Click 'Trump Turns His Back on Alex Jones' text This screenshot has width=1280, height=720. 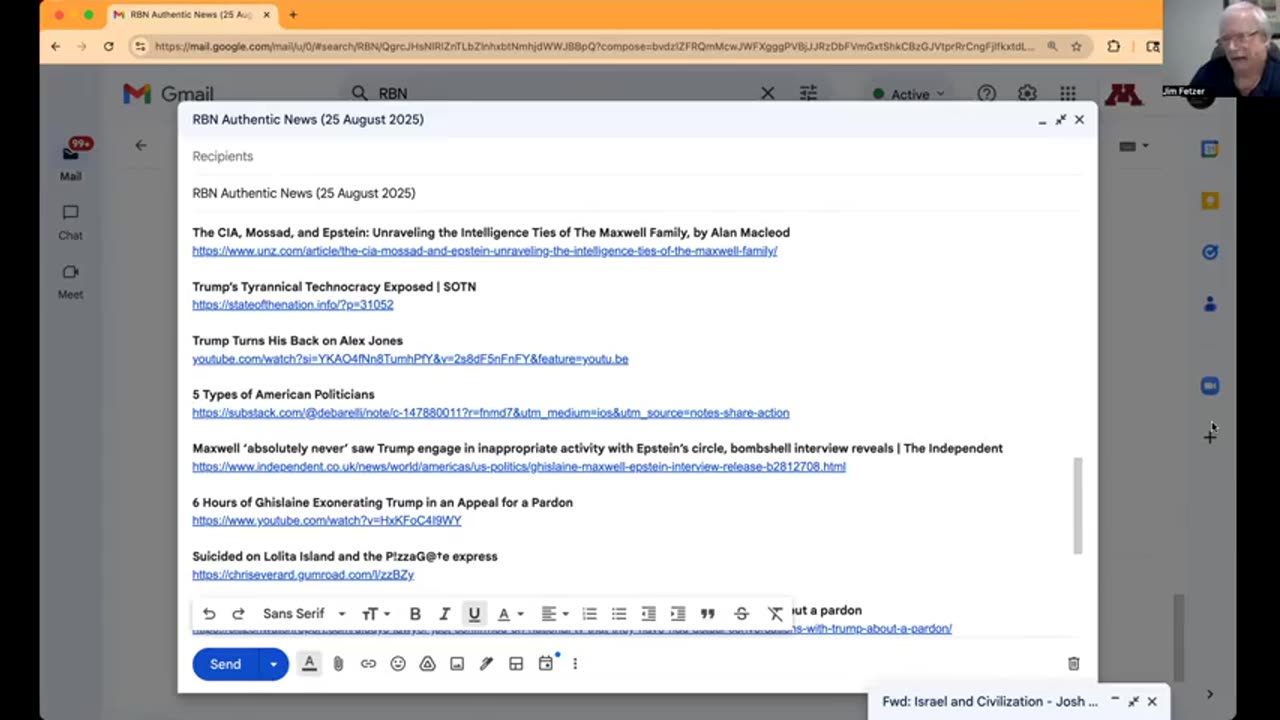tap(297, 340)
